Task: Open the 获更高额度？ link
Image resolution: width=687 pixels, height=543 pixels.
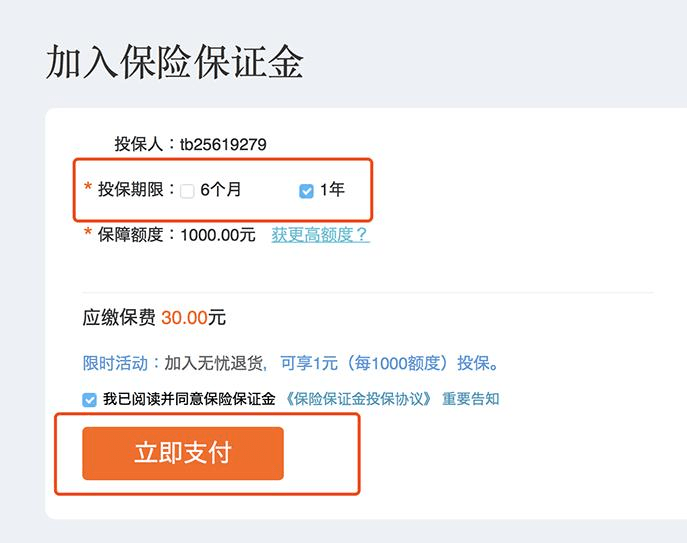Action: coord(320,235)
